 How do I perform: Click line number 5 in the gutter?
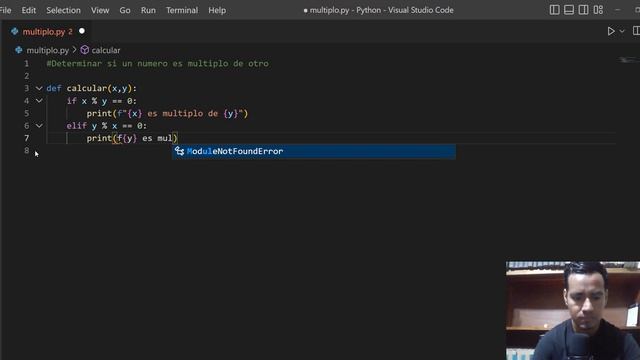(27, 113)
